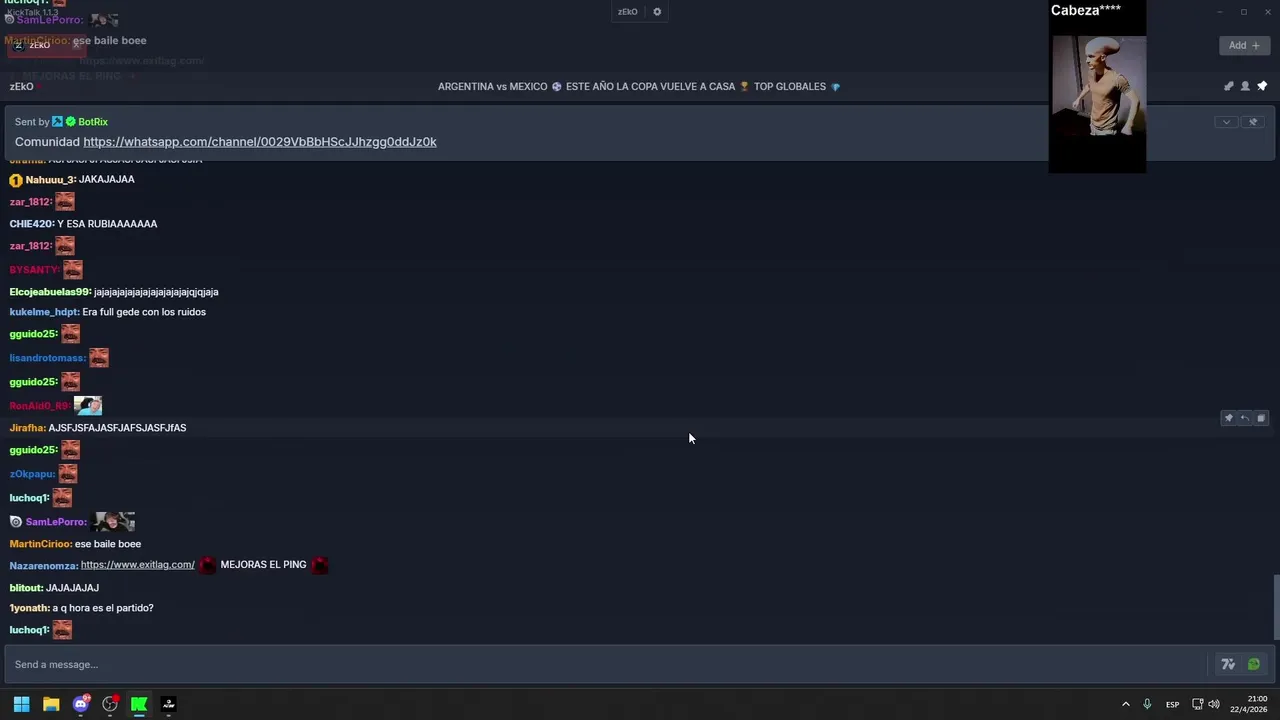
Task: Click the zOkpapu username
Action: click(33, 474)
